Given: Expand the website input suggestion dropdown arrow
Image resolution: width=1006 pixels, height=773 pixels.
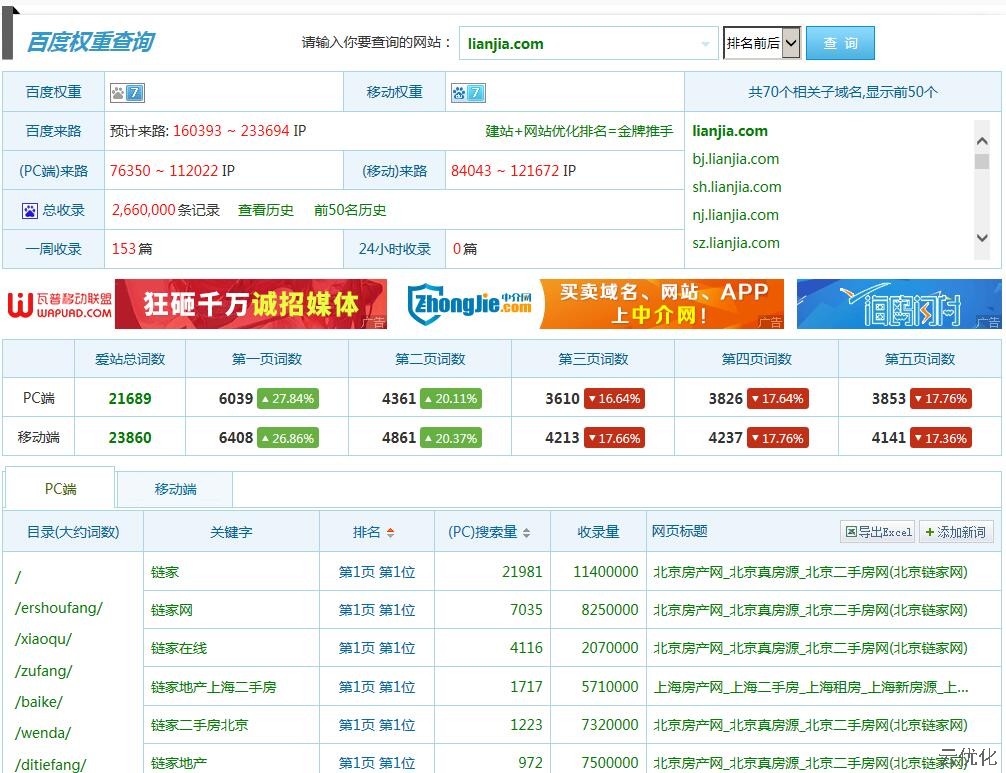Looking at the screenshot, I should coord(705,44).
